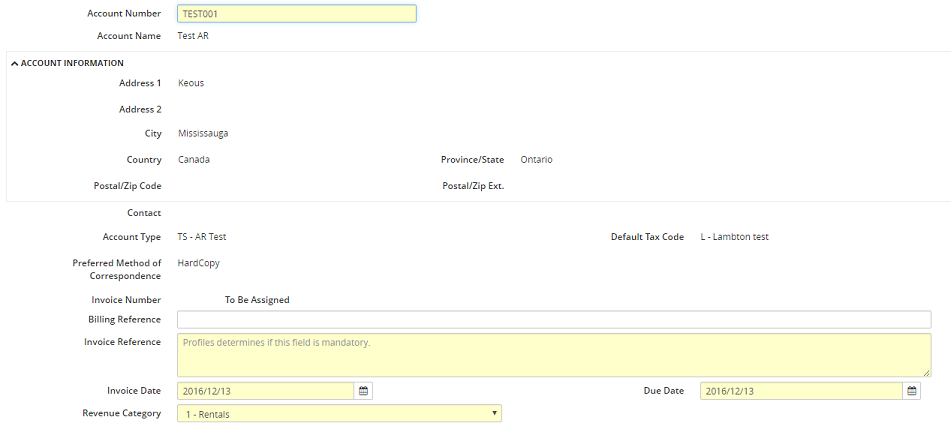This screenshot has height=426, width=951.
Task: Click the 'Test AR' account name value
Action: pos(193,36)
